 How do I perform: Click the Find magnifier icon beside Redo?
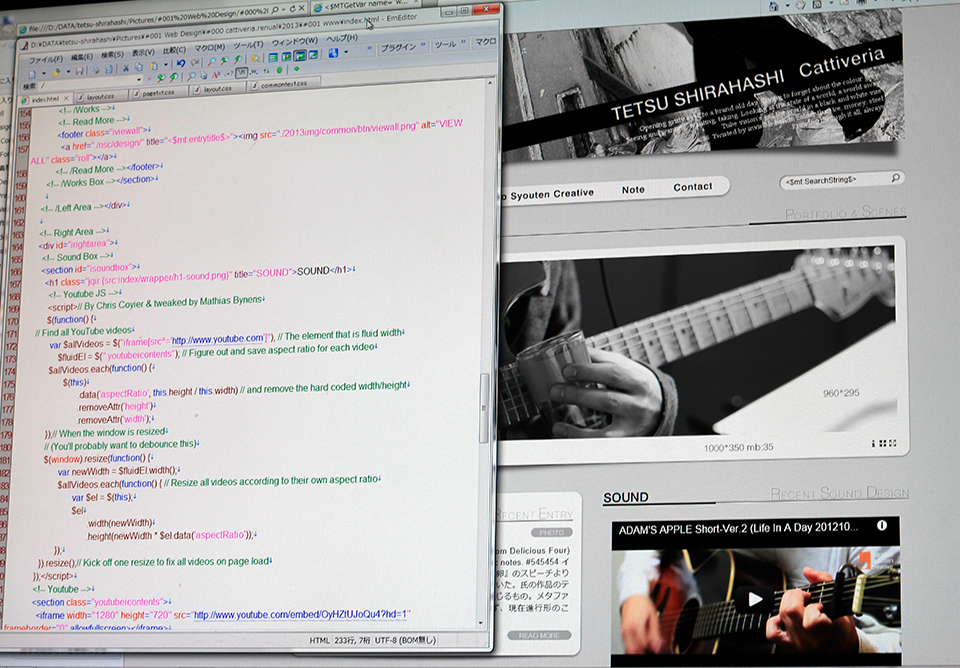(x=211, y=62)
